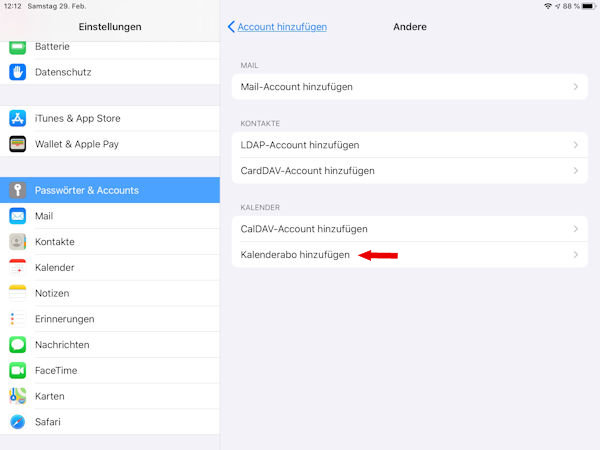The height and width of the screenshot is (450, 600).
Task: Tap the battery indicator in status bar
Action: (x=587, y=6)
